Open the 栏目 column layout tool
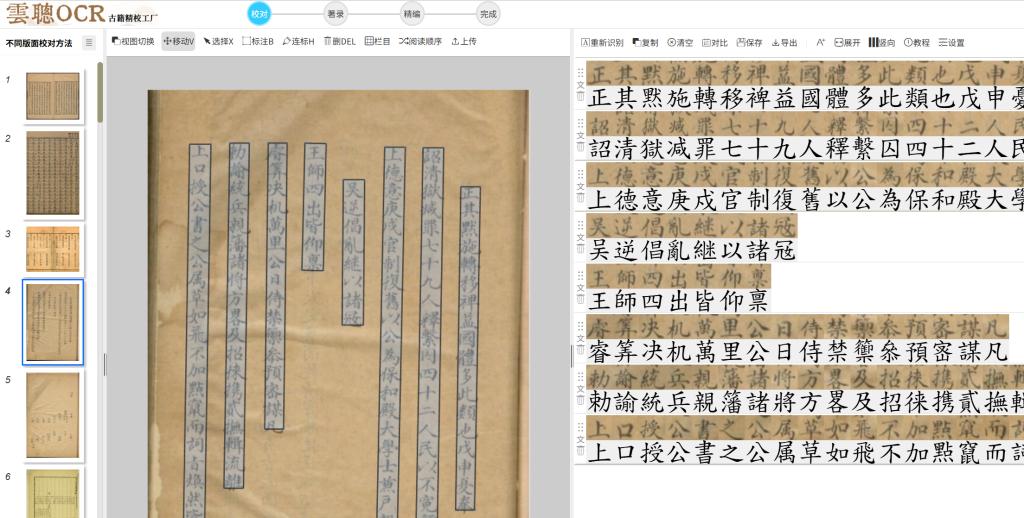This screenshot has height=518, width=1024. 377,41
